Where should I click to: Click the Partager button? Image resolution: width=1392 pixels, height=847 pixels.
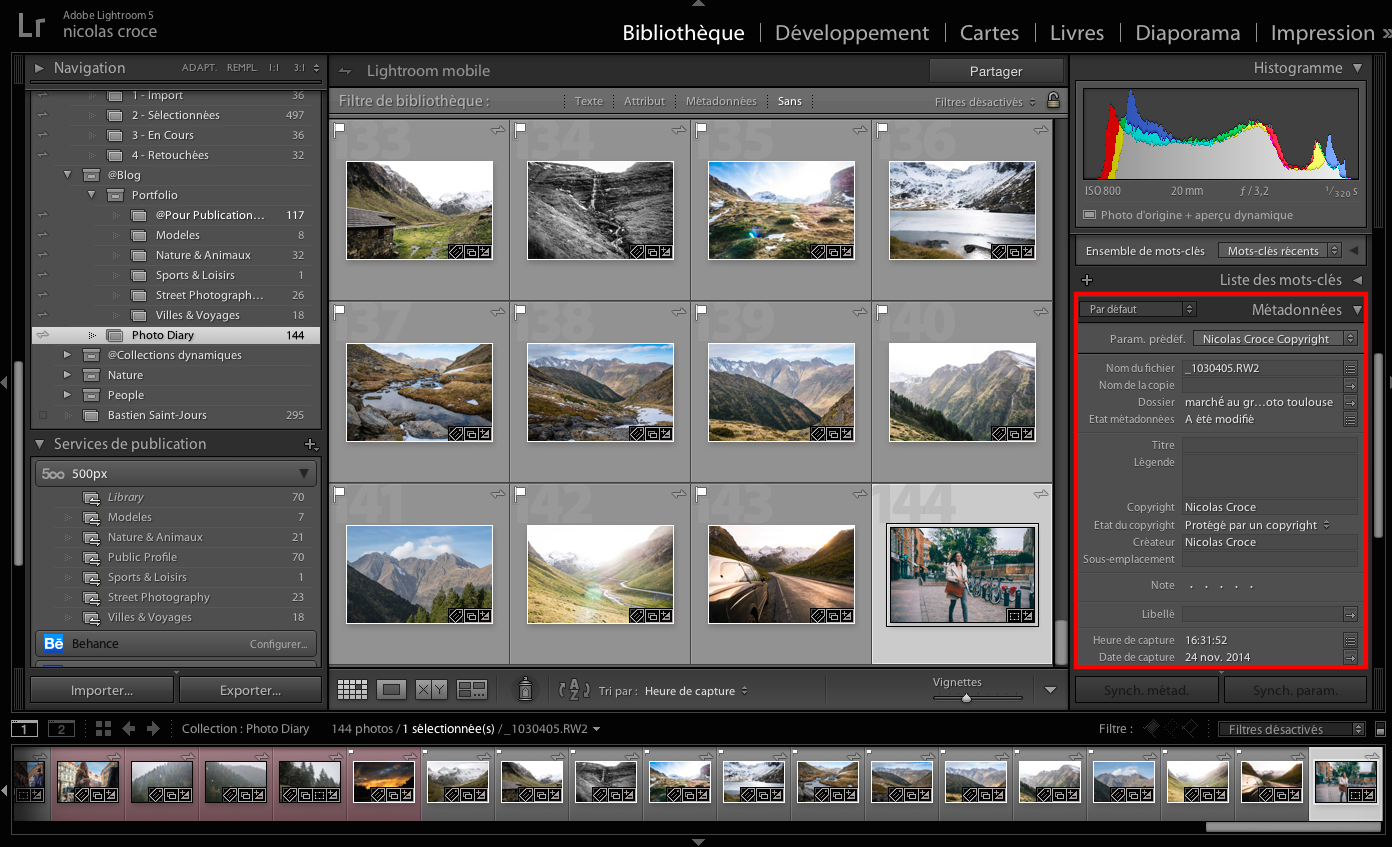[x=995, y=71]
